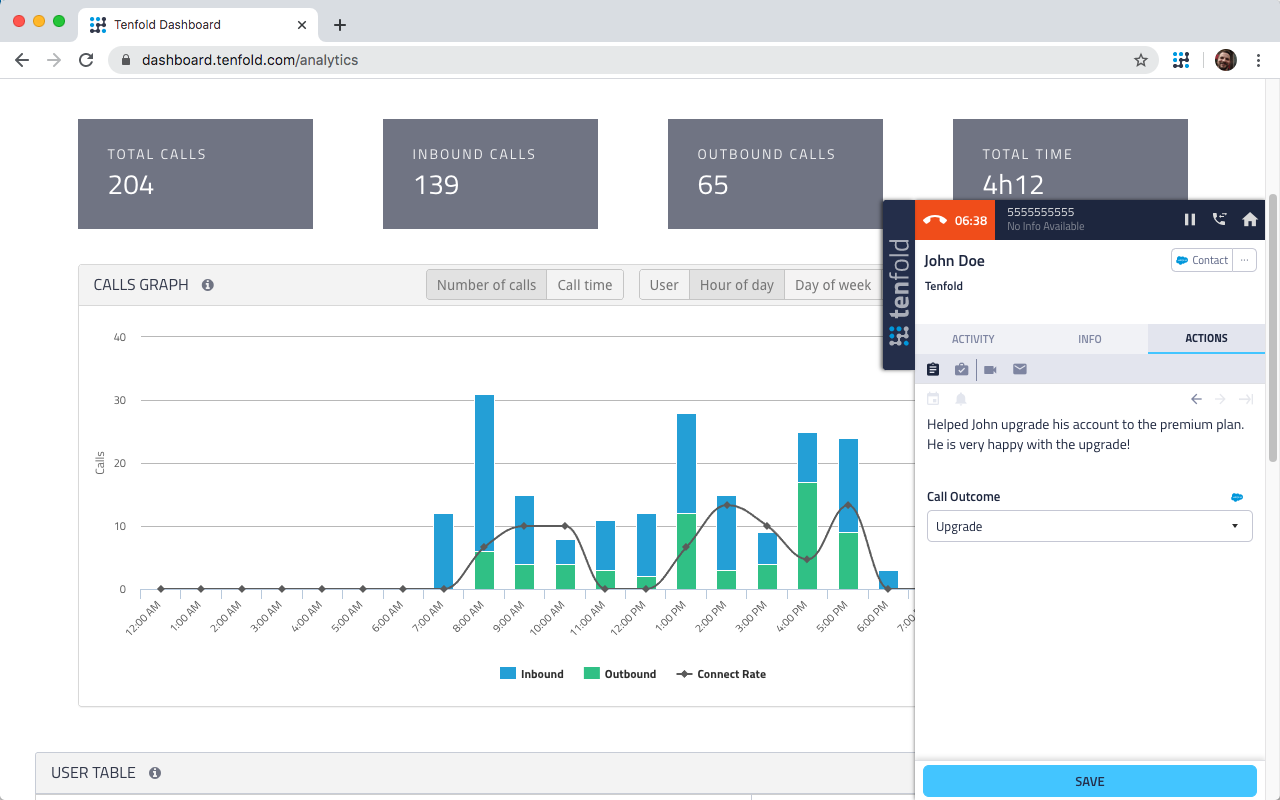Switch to the Activity tab
Screen dimensions: 1280x800
pyautogui.click(x=973, y=339)
